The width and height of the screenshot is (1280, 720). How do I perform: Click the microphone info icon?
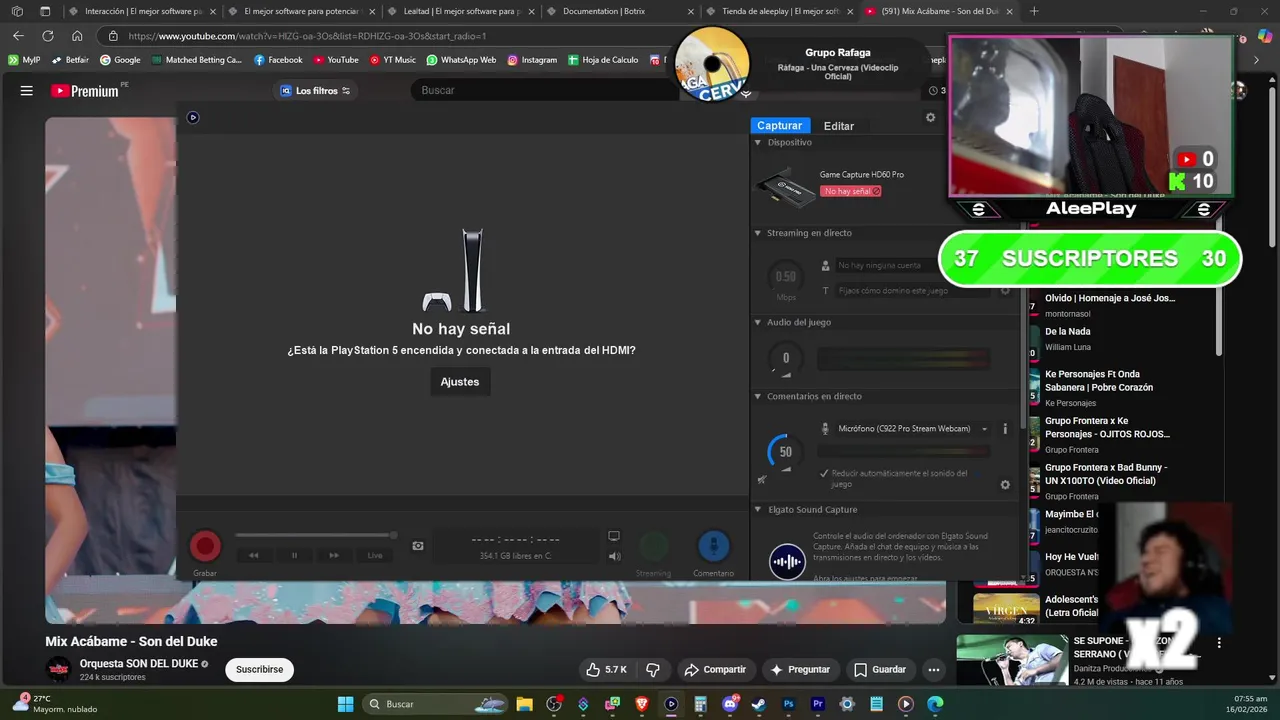1005,429
